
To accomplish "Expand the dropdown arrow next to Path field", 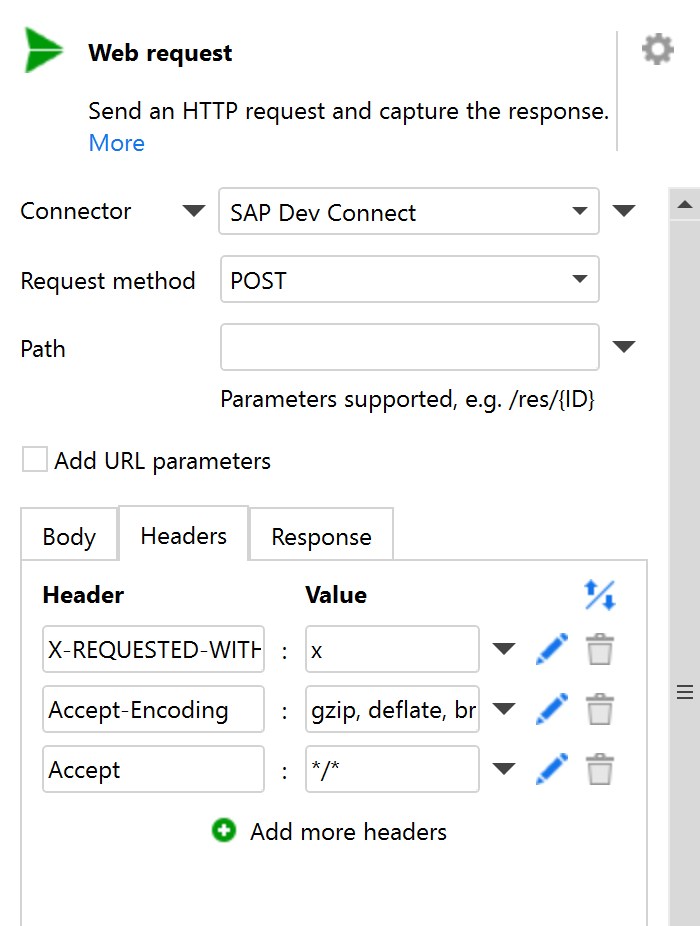I will pyautogui.click(x=624, y=346).
